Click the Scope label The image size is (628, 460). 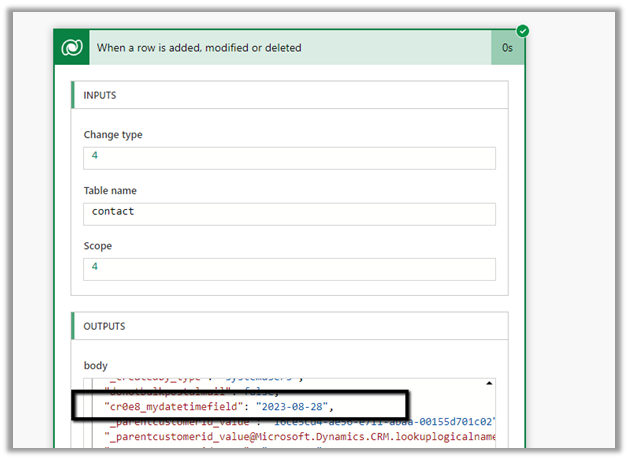tap(98, 246)
